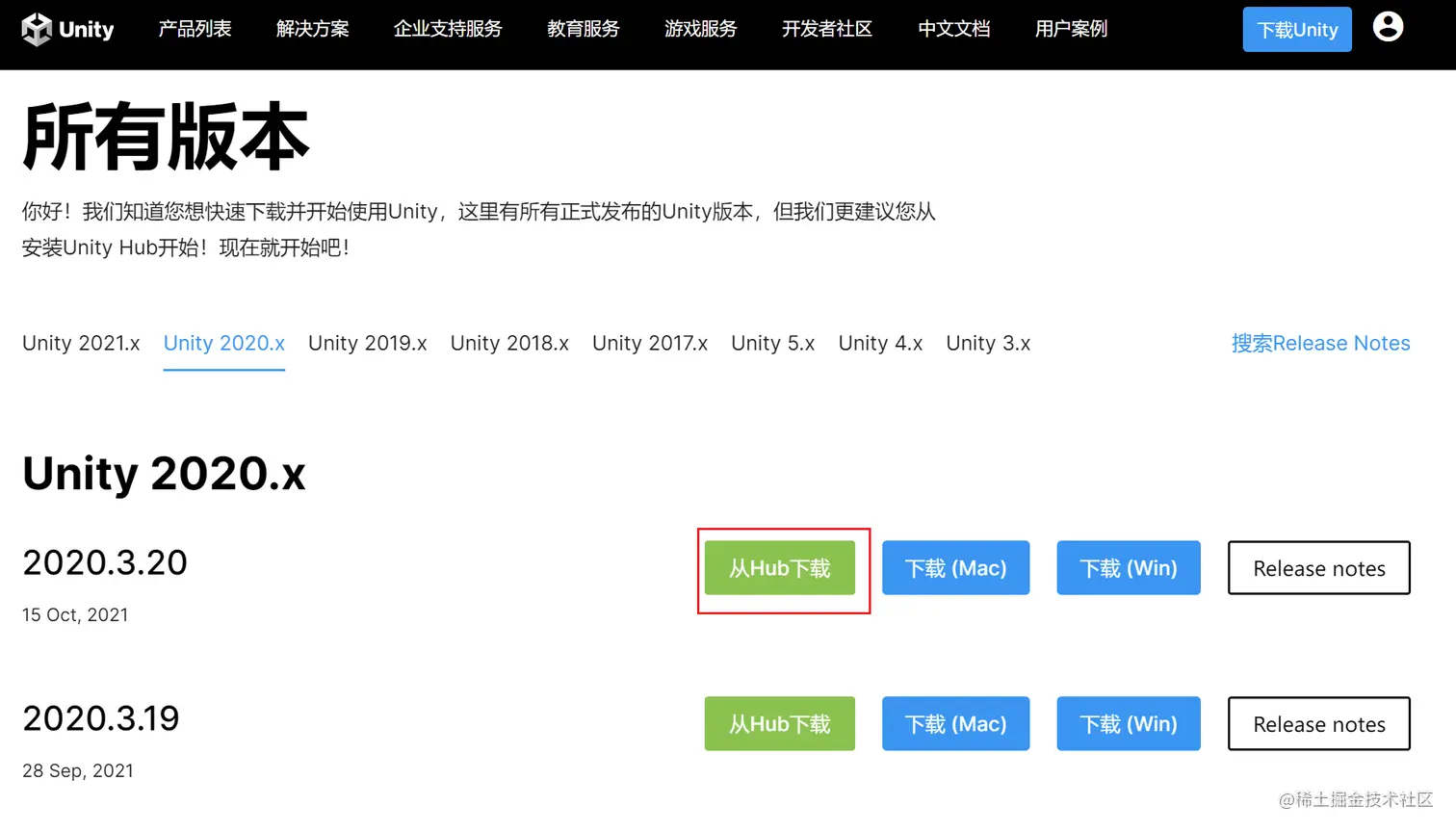1456x832 pixels.
Task: Open the 解决方案 menu
Action: point(313,29)
